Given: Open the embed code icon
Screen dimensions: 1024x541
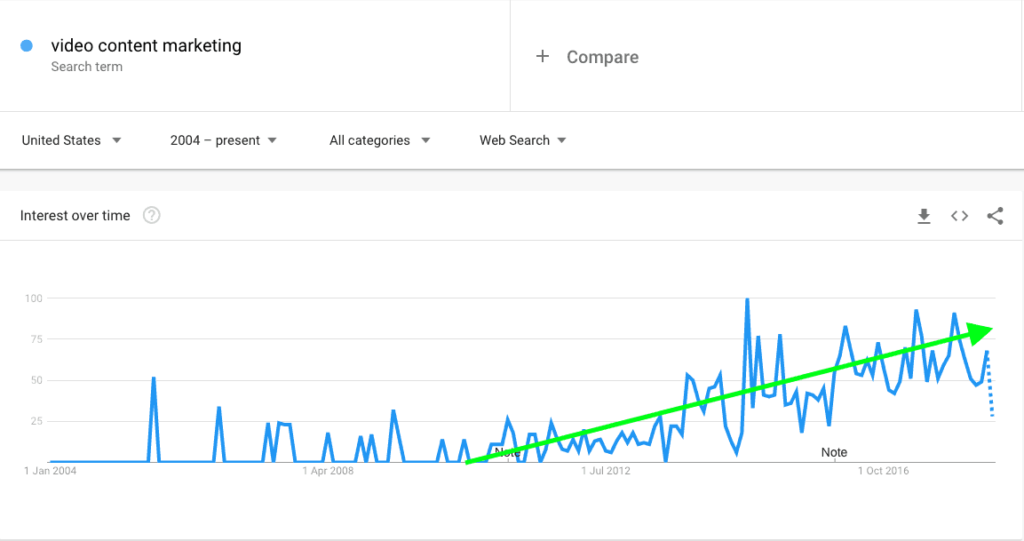Looking at the screenshot, I should pyautogui.click(x=959, y=216).
